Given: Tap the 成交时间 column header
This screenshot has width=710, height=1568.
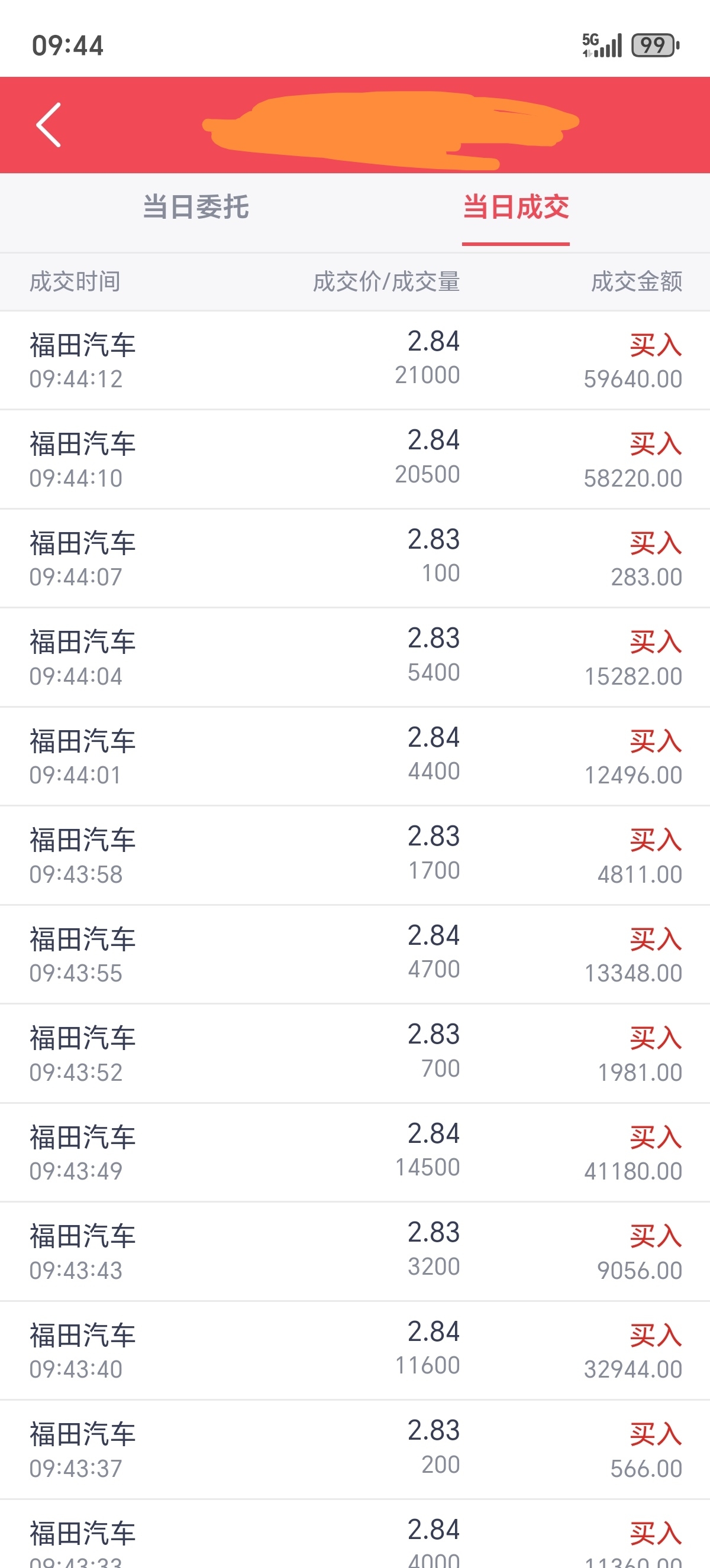Looking at the screenshot, I should tap(75, 282).
